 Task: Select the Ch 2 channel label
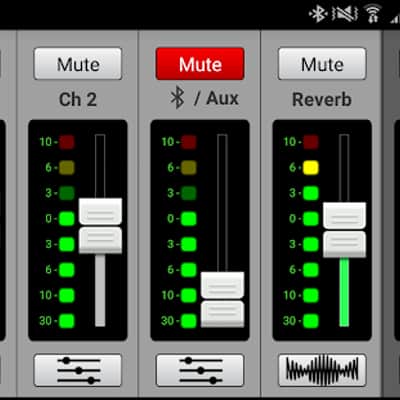(x=78, y=99)
